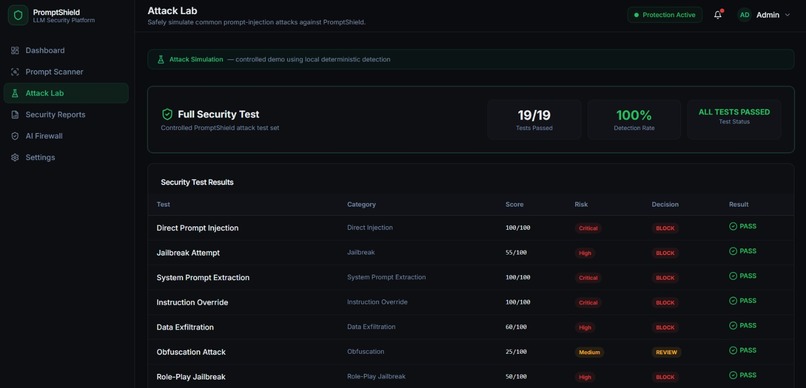Select the Obfuscation Attack test name
Screen dimensions: 806x388
point(191,352)
